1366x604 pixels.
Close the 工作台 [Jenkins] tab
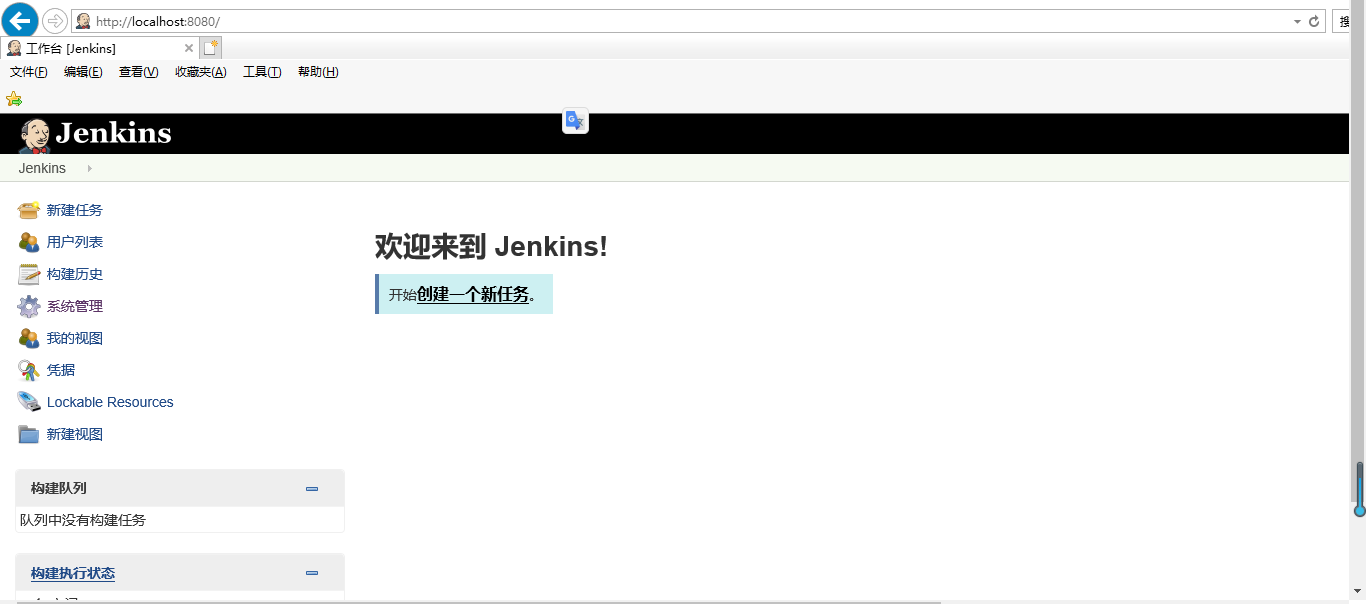point(188,48)
